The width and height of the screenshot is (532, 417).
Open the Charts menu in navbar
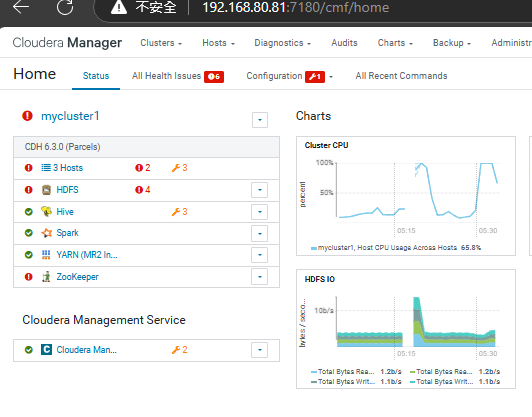[395, 43]
